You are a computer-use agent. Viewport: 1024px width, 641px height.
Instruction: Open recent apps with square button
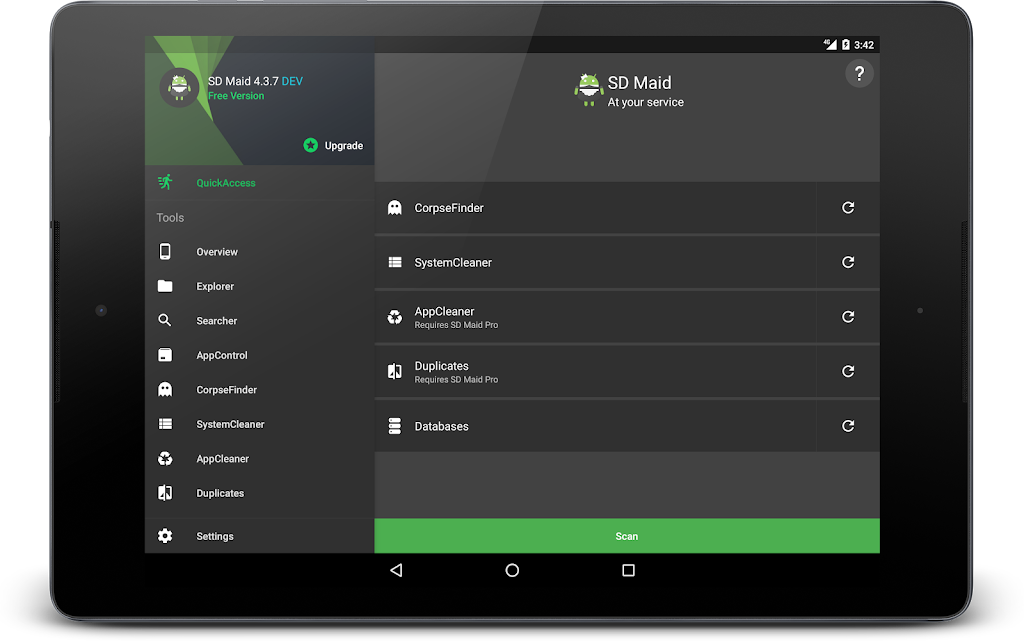(x=628, y=570)
